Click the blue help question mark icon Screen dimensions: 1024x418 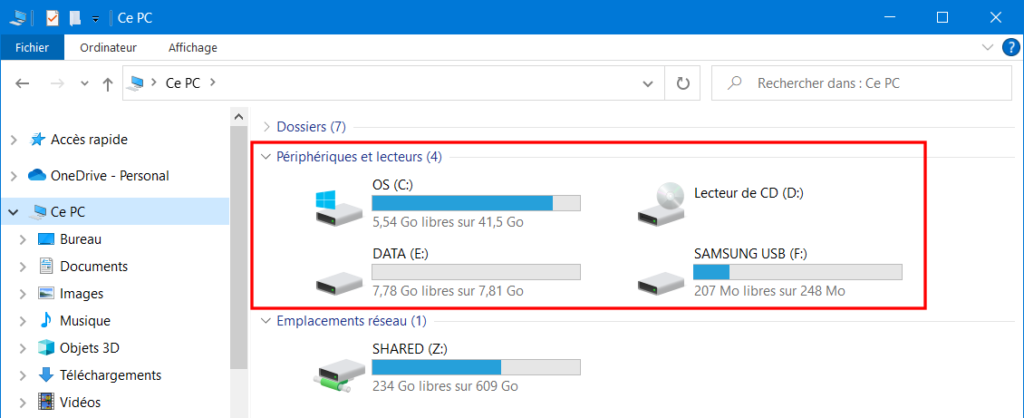tap(1010, 48)
